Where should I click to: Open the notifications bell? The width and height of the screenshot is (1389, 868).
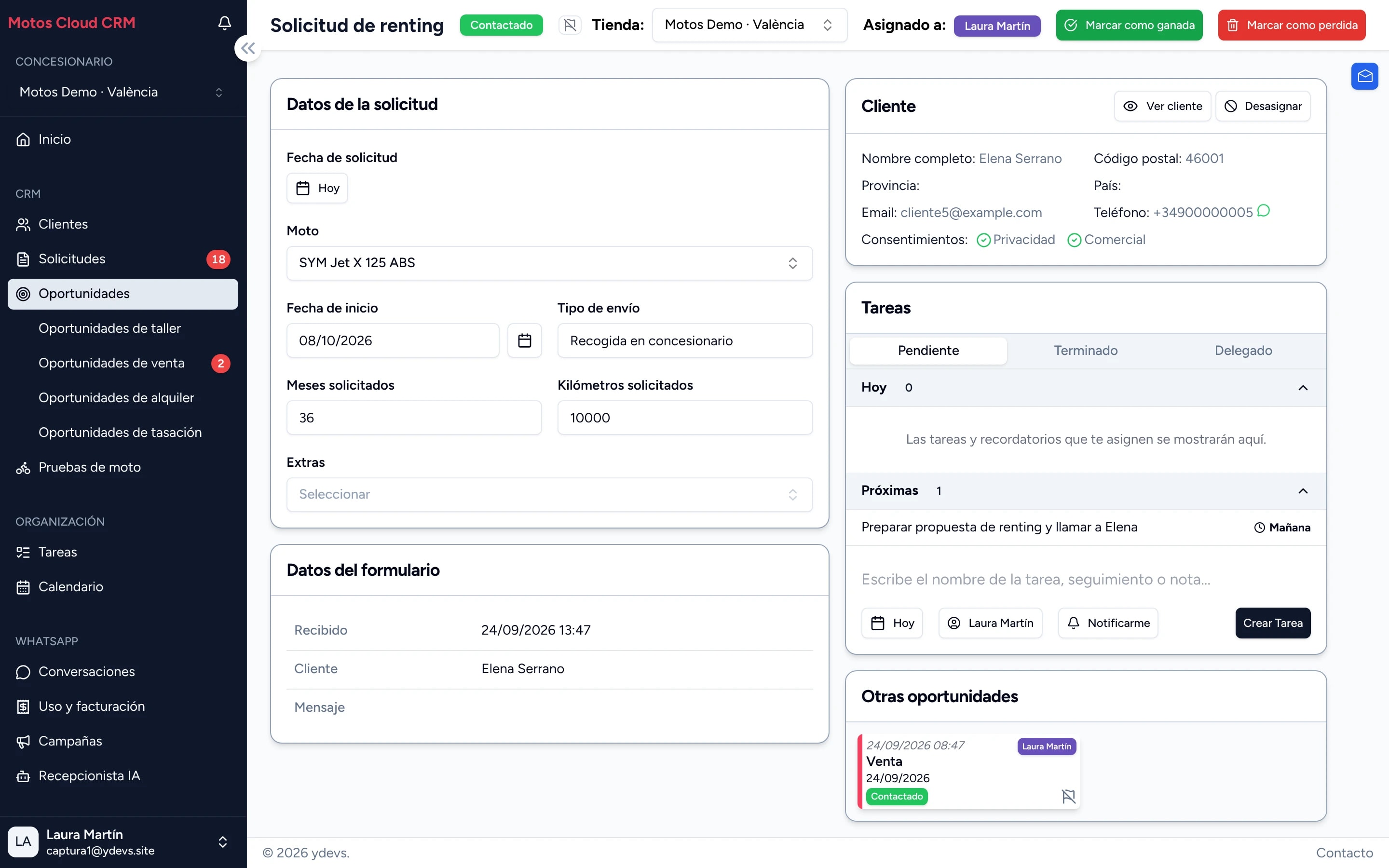pyautogui.click(x=224, y=23)
